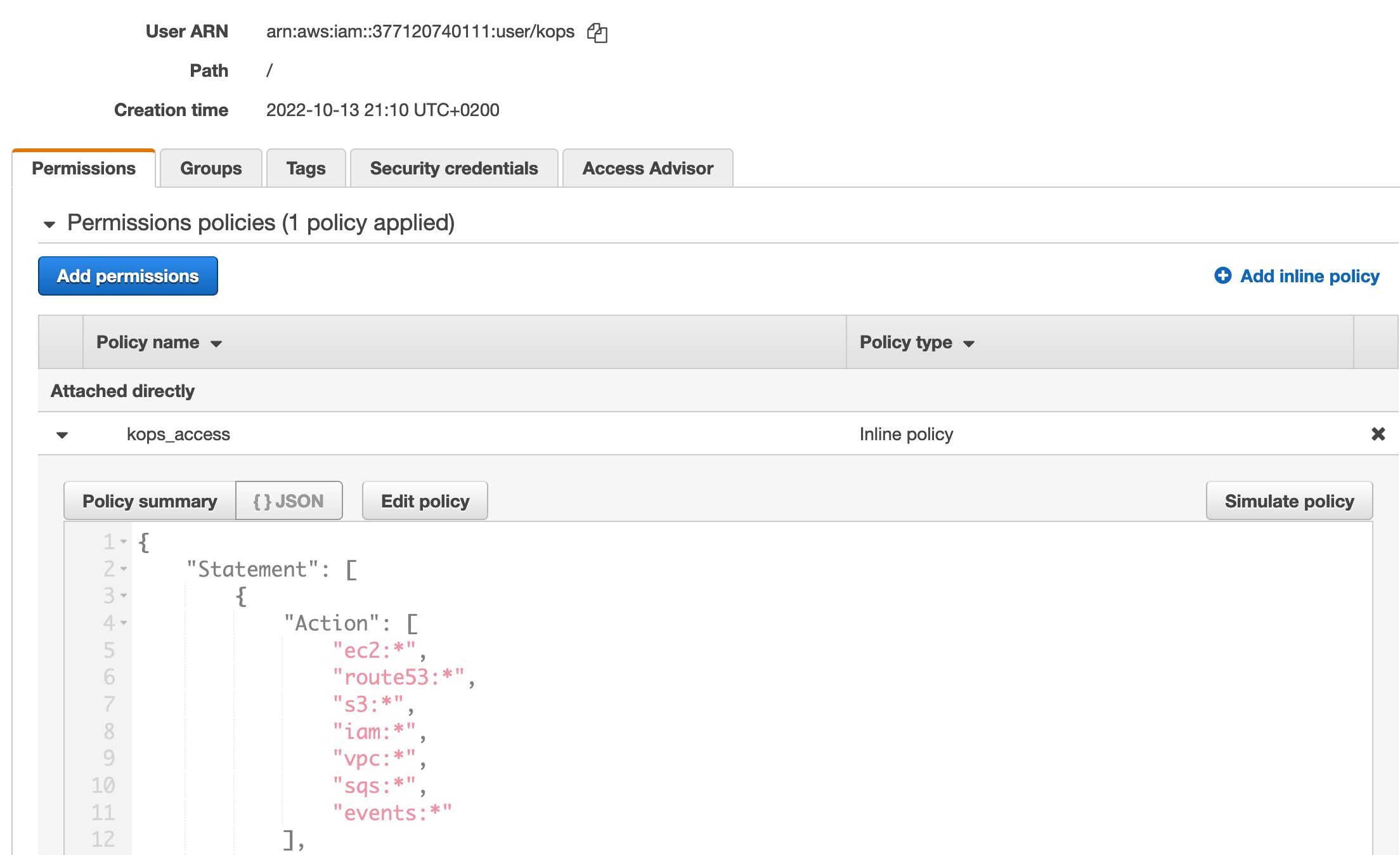Image resolution: width=1400 pixels, height=855 pixels.
Task: Click the Simulate policy button
Action: (1289, 501)
